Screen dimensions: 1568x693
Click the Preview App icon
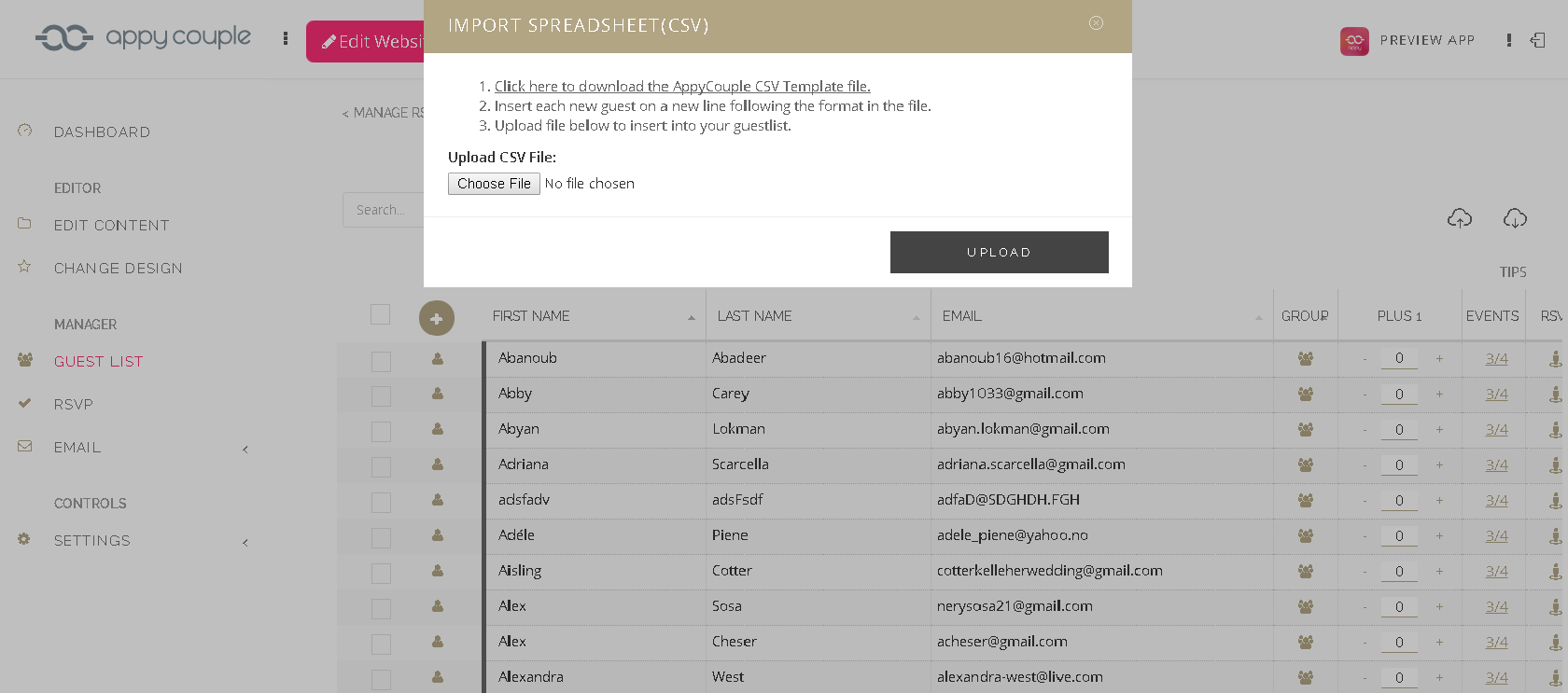click(x=1354, y=41)
